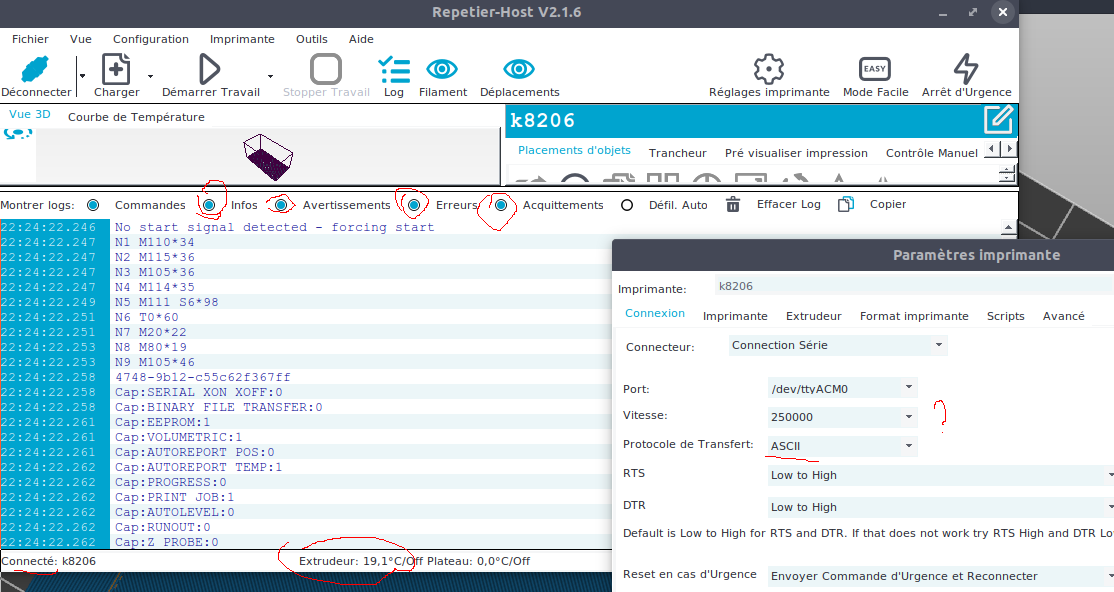Click the Effacer Log trash icon
This screenshot has height=592, width=1114.
[x=732, y=205]
